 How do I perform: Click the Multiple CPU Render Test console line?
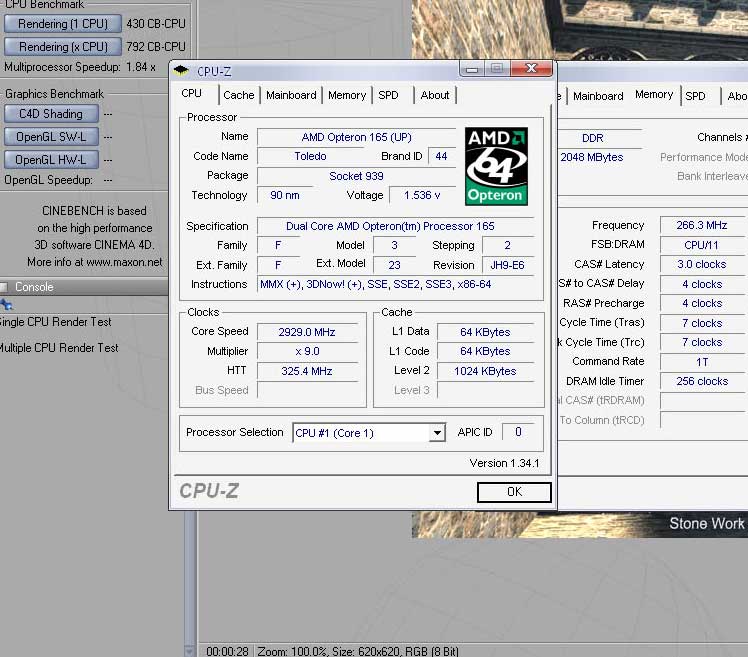click(x=59, y=348)
